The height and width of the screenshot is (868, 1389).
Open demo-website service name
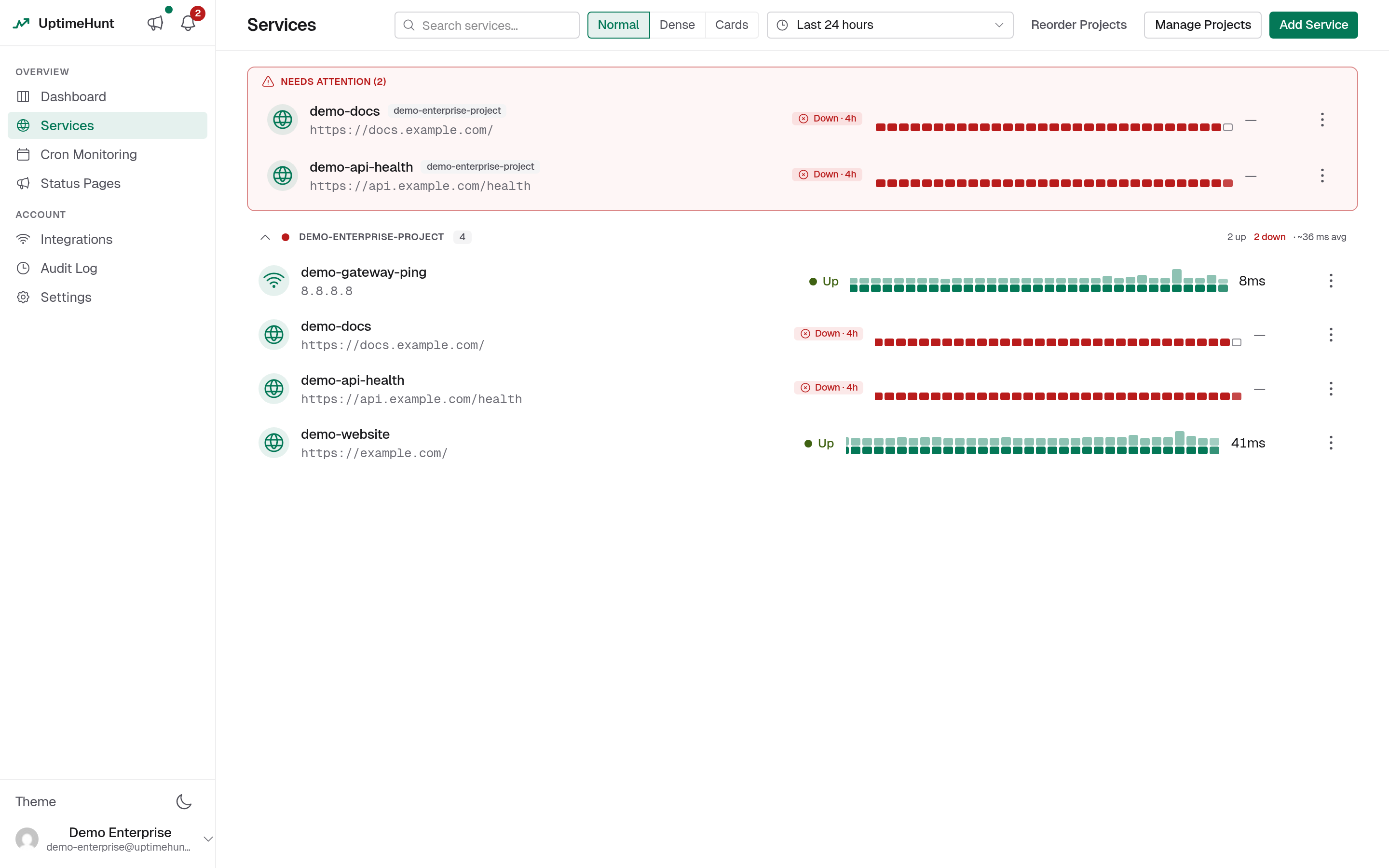click(345, 434)
